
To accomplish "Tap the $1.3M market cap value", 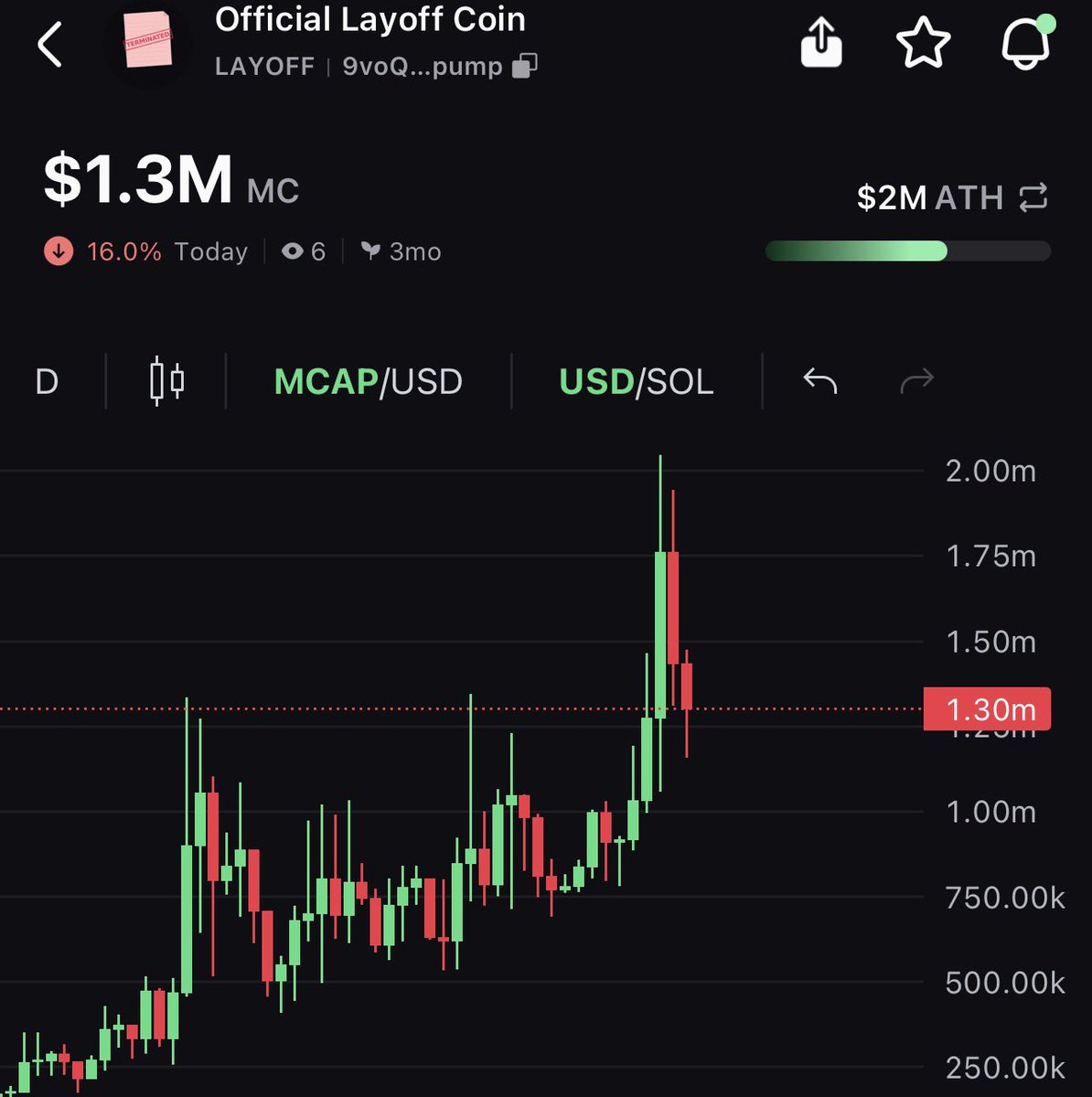I will pyautogui.click(x=138, y=179).
